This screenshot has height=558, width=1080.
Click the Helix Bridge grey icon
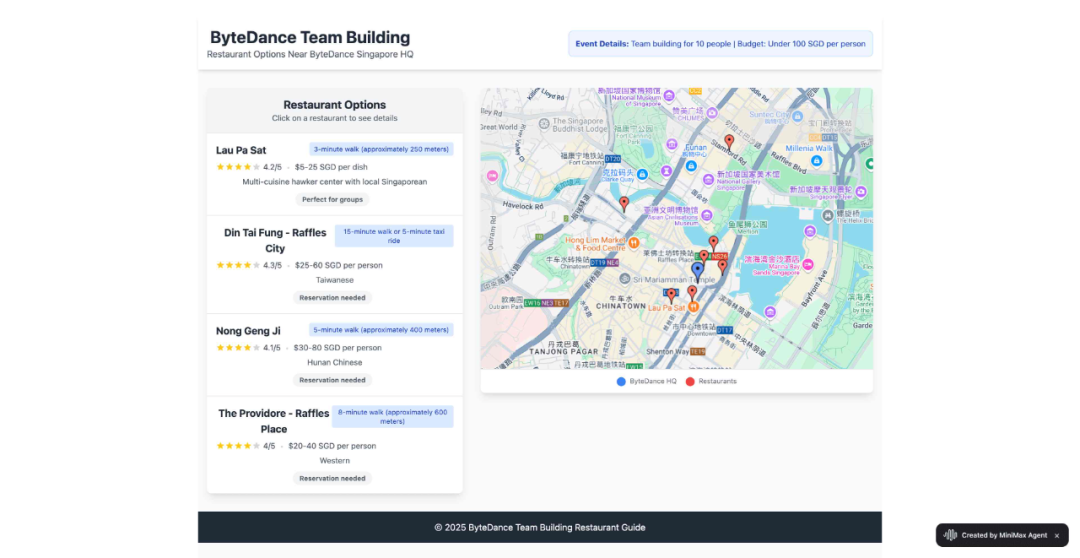pyautogui.click(x=829, y=216)
